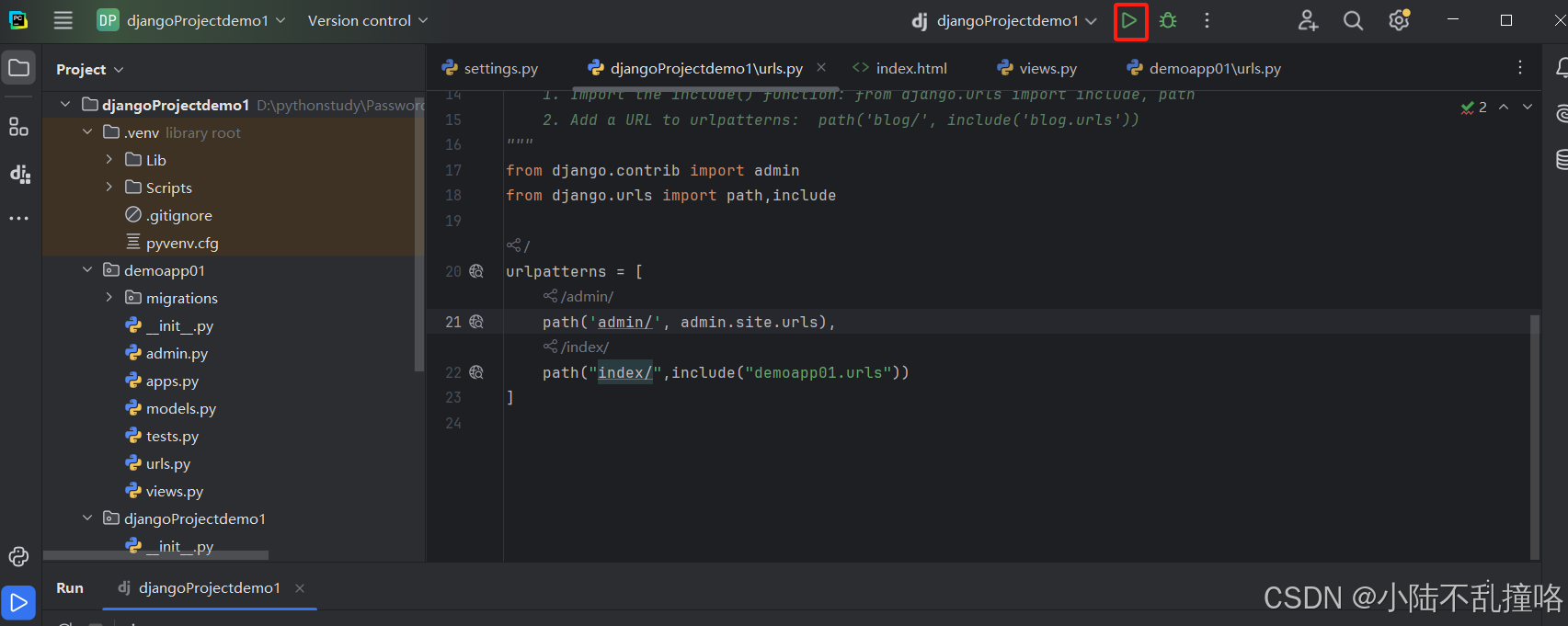Expand the Scripts folder
Viewport: 1568px width, 626px height.
click(x=109, y=188)
